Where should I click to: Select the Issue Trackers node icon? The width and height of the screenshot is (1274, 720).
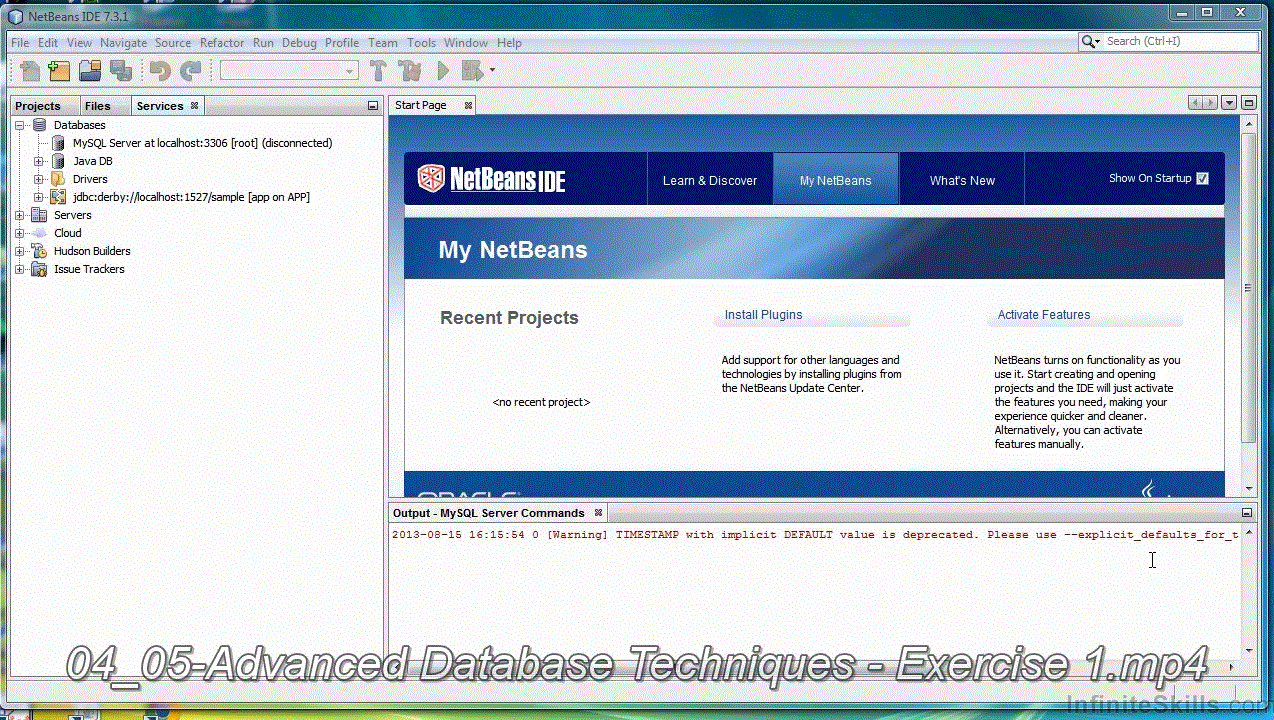[x=40, y=269]
